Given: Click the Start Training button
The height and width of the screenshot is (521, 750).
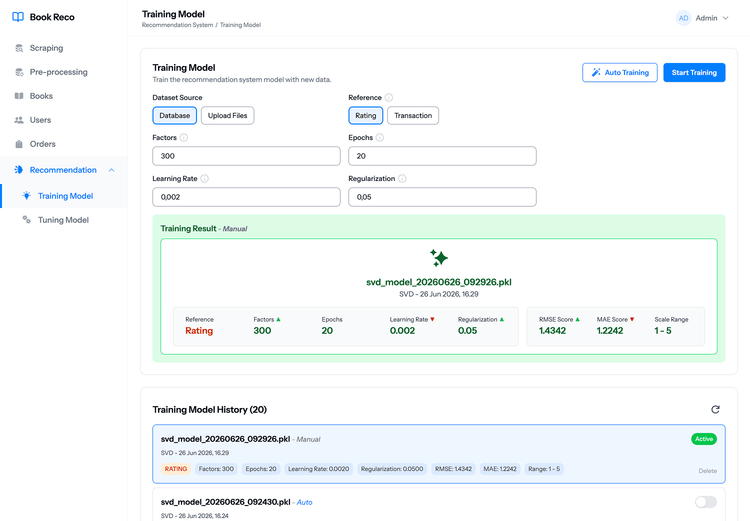Looking at the screenshot, I should (694, 73).
